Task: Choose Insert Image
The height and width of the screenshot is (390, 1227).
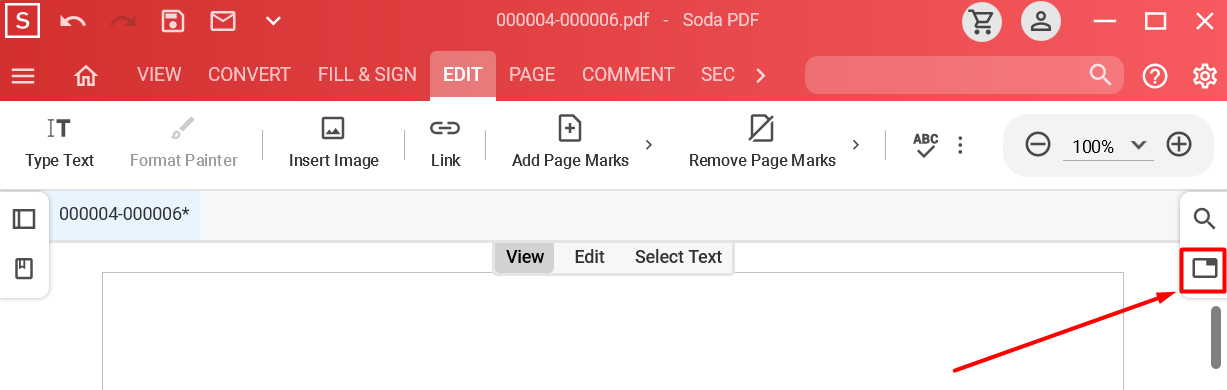Action: (334, 144)
